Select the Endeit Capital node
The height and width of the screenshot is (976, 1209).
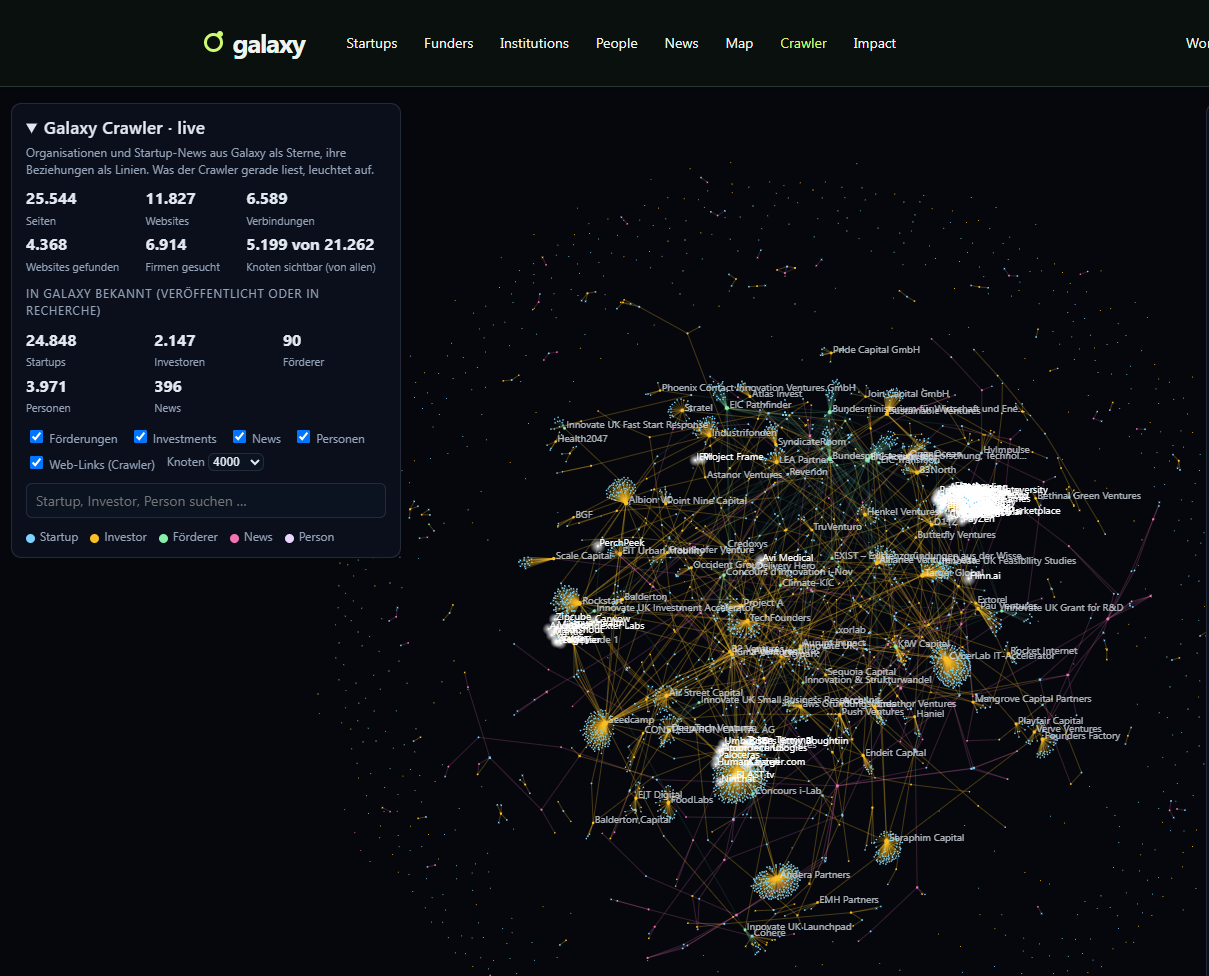click(896, 753)
